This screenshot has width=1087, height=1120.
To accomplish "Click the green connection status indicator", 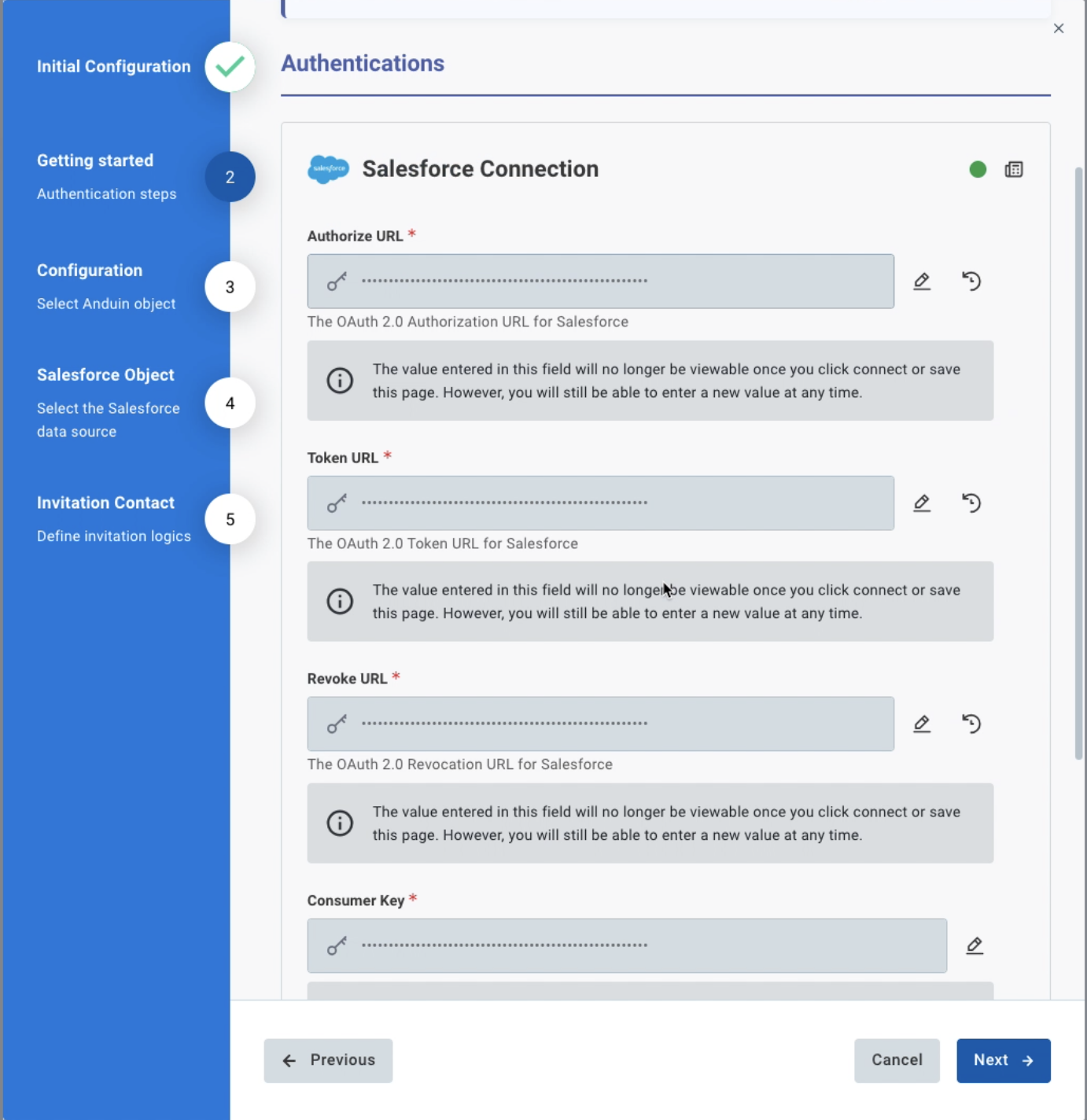I will click(978, 169).
